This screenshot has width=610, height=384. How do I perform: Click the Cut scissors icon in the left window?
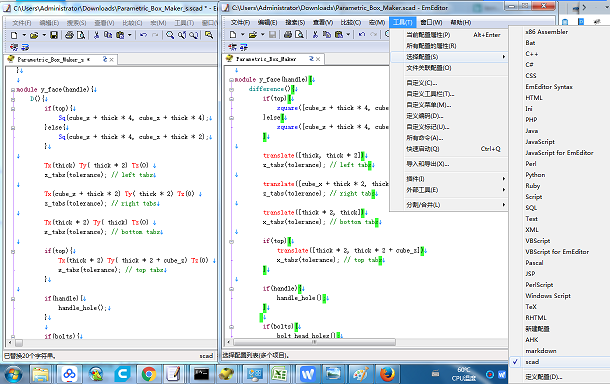pos(96,35)
